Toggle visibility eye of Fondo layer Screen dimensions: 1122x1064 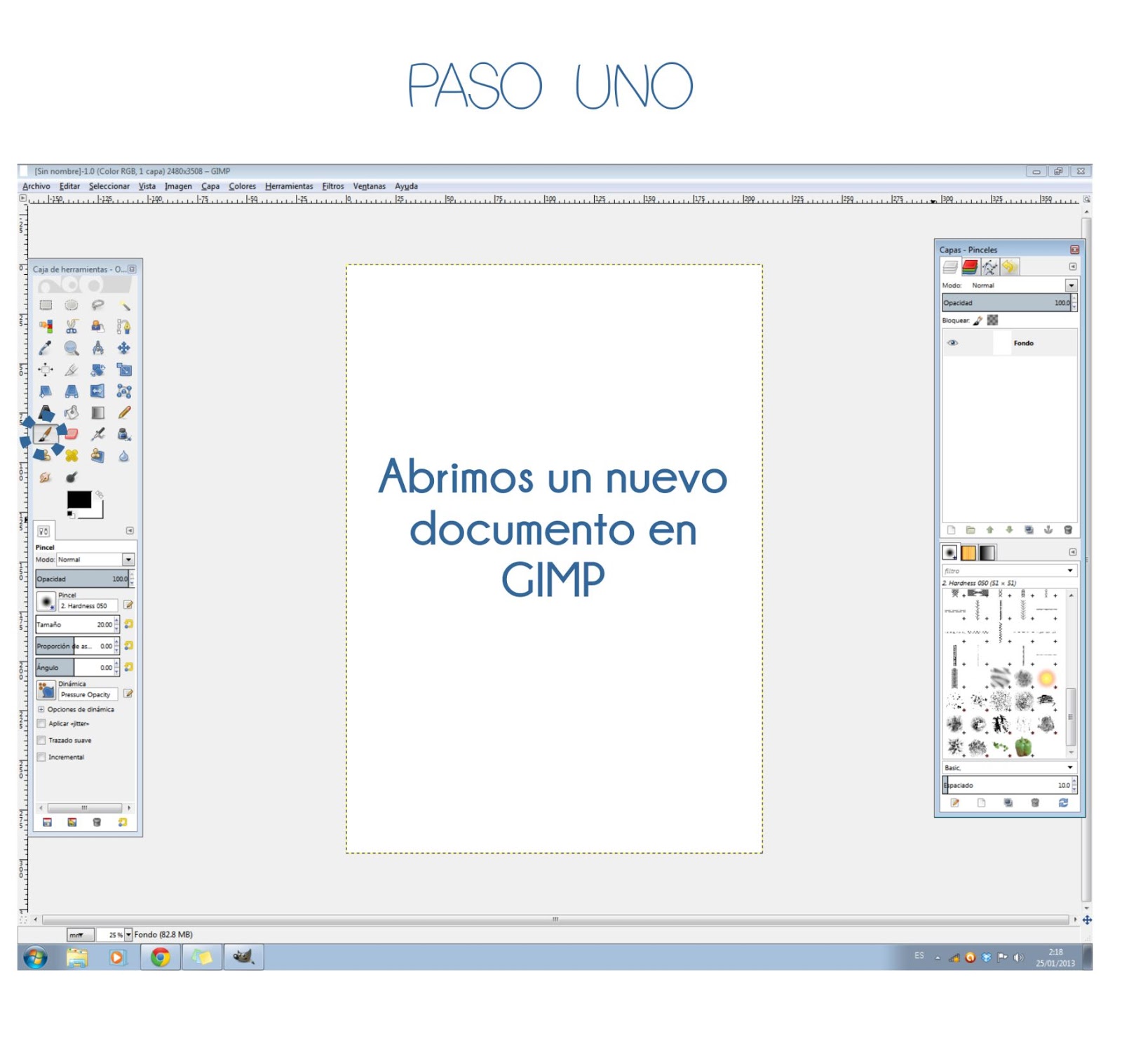952,343
